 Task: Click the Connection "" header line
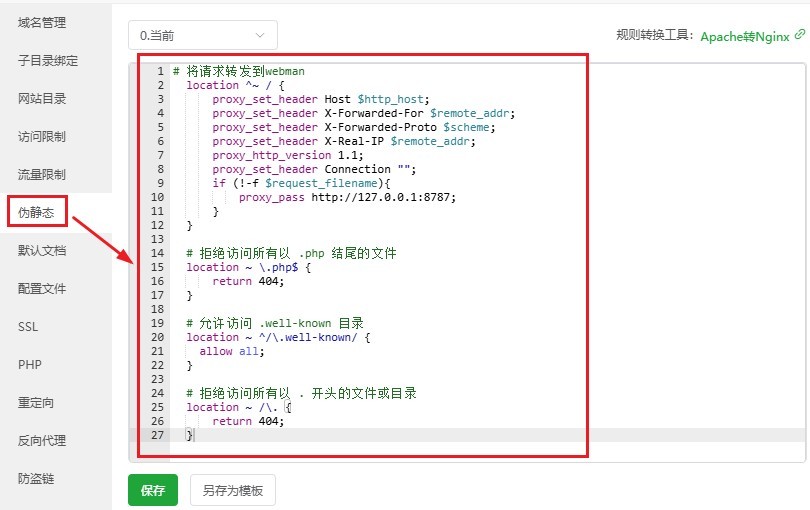pos(314,169)
